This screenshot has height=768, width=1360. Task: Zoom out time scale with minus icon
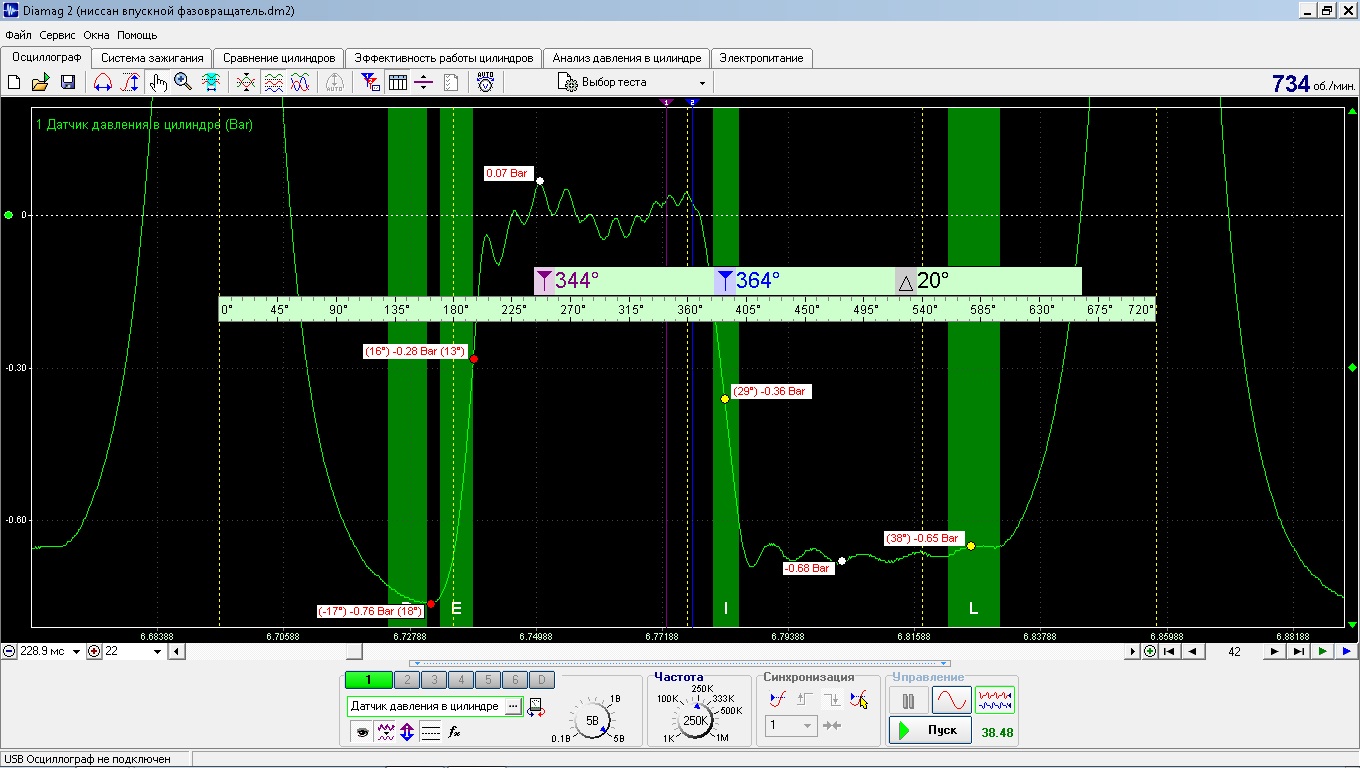point(9,651)
